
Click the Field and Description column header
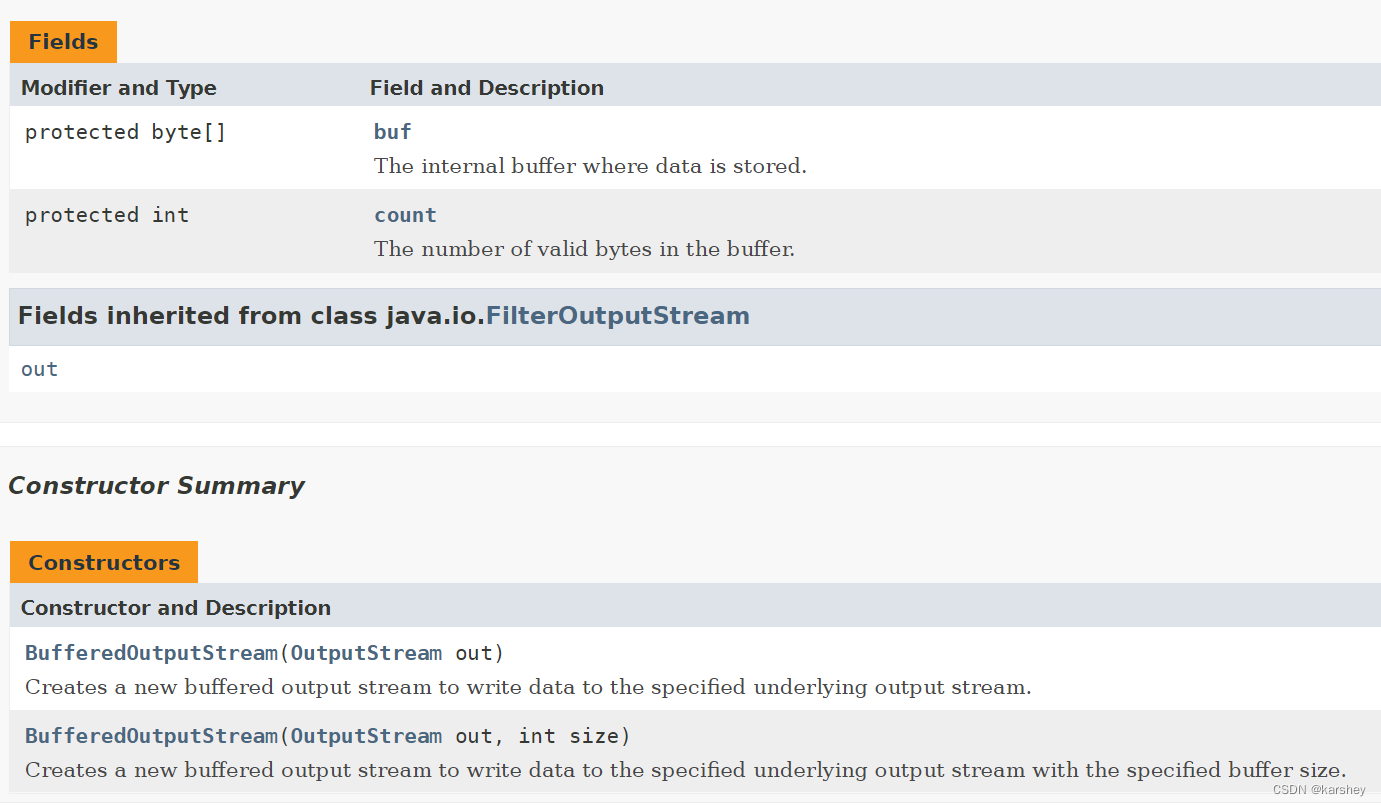[x=487, y=88]
